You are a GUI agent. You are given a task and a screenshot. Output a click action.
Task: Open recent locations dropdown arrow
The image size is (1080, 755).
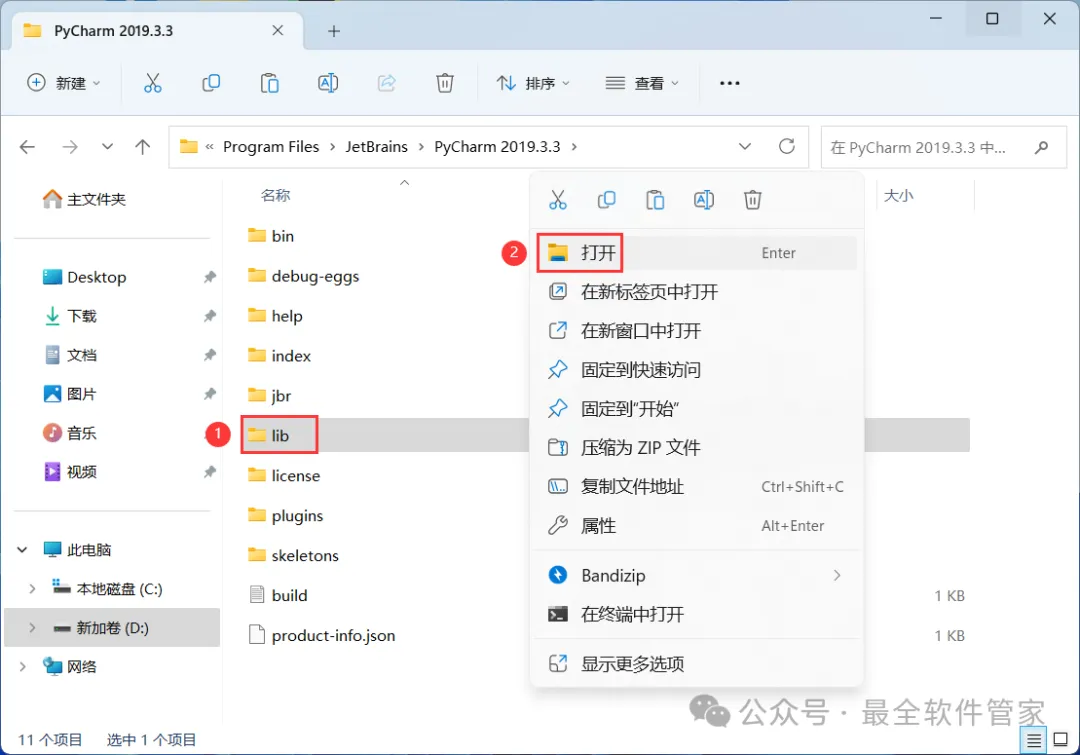tap(107, 147)
